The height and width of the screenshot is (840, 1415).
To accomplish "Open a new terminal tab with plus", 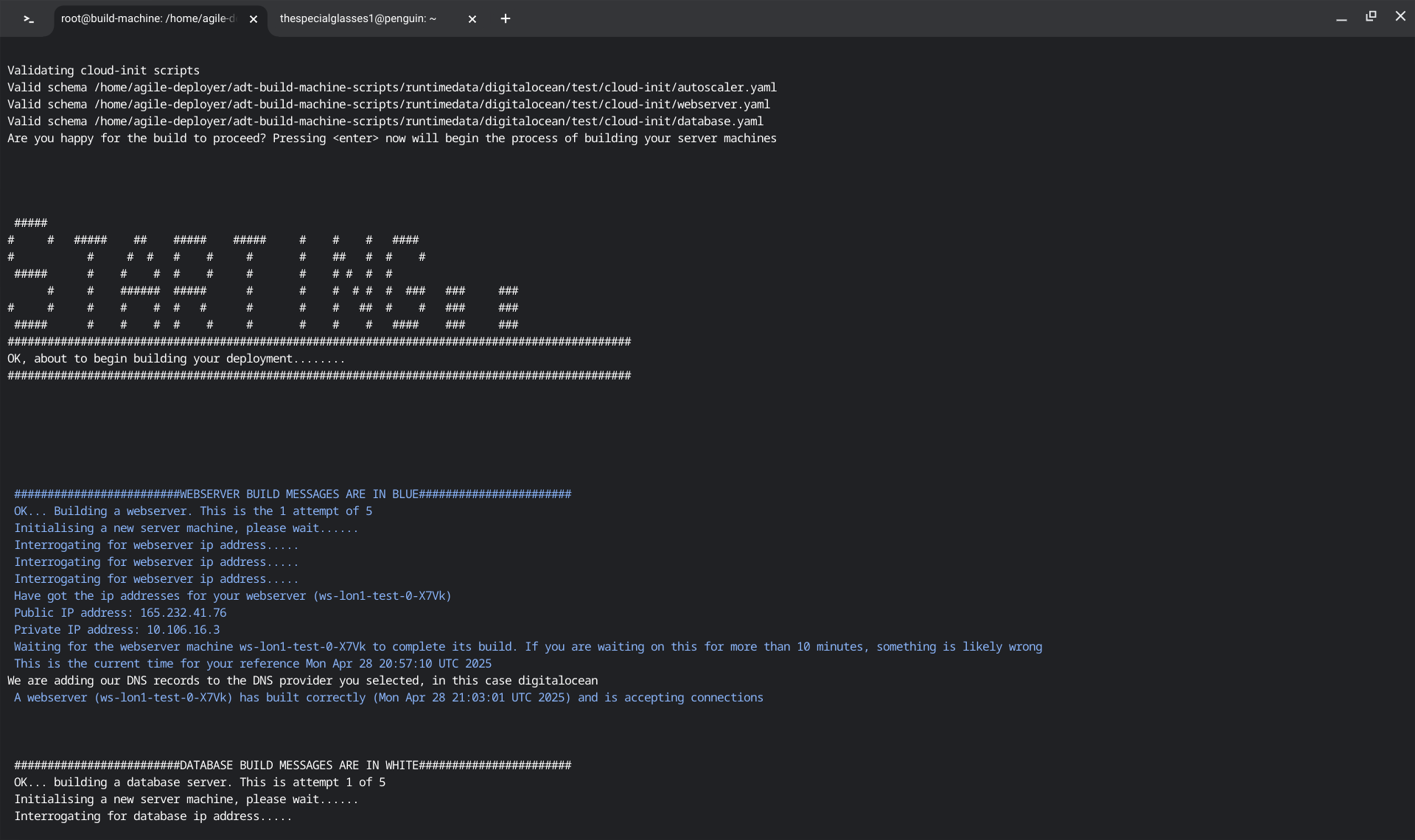I will coord(506,19).
